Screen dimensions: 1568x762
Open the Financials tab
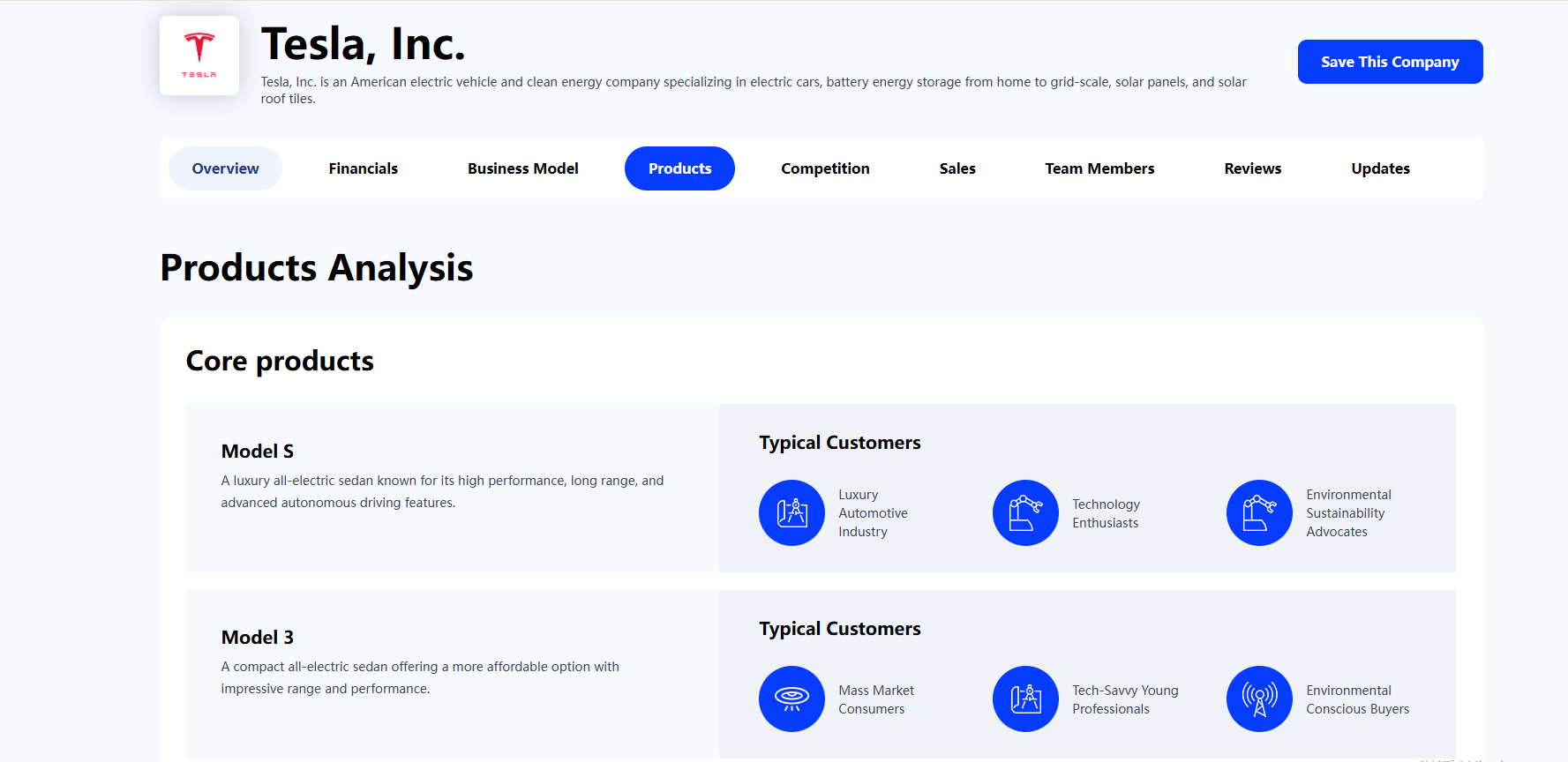pyautogui.click(x=363, y=168)
